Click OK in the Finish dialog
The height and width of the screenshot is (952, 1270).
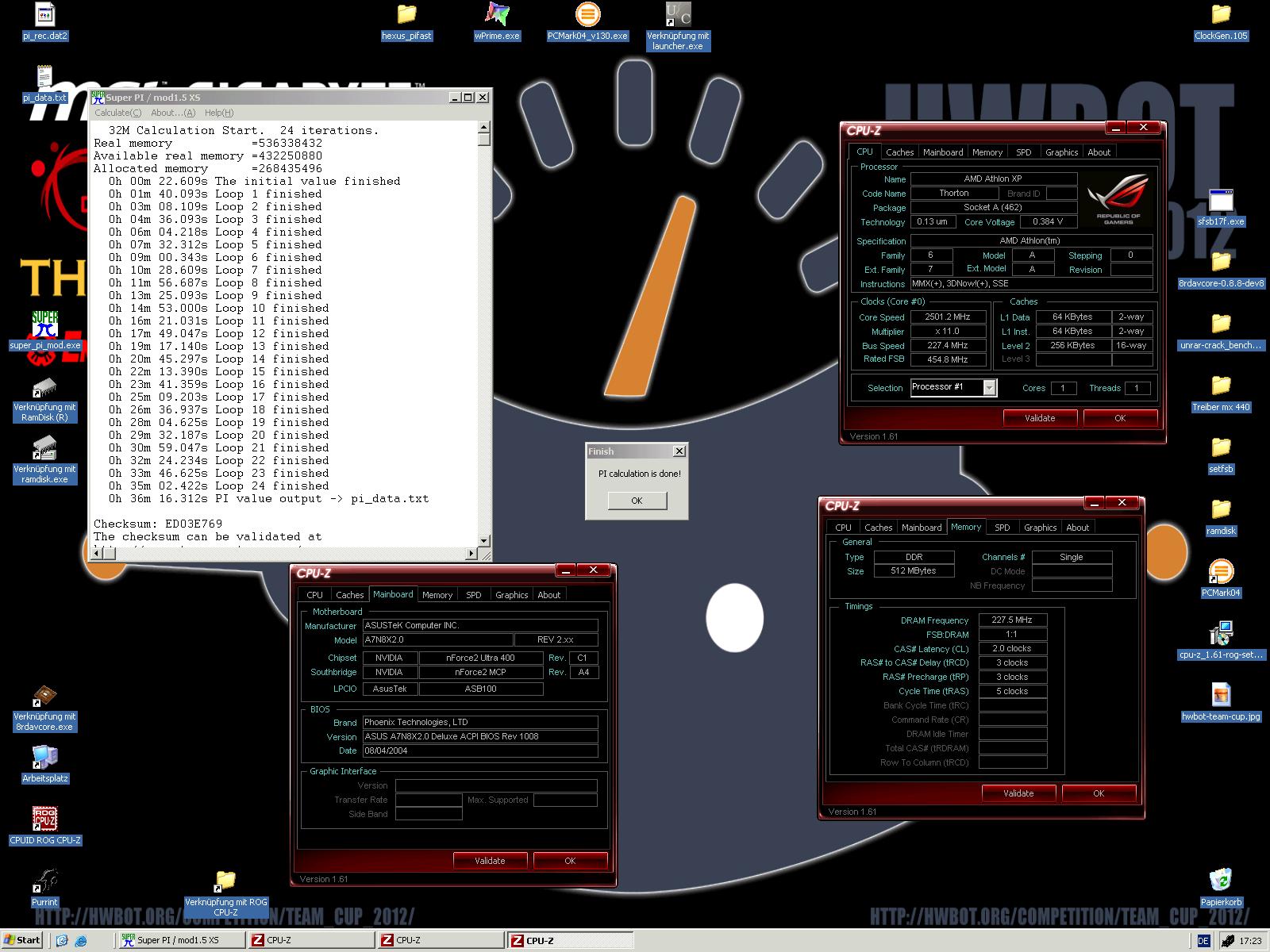pyautogui.click(x=637, y=501)
